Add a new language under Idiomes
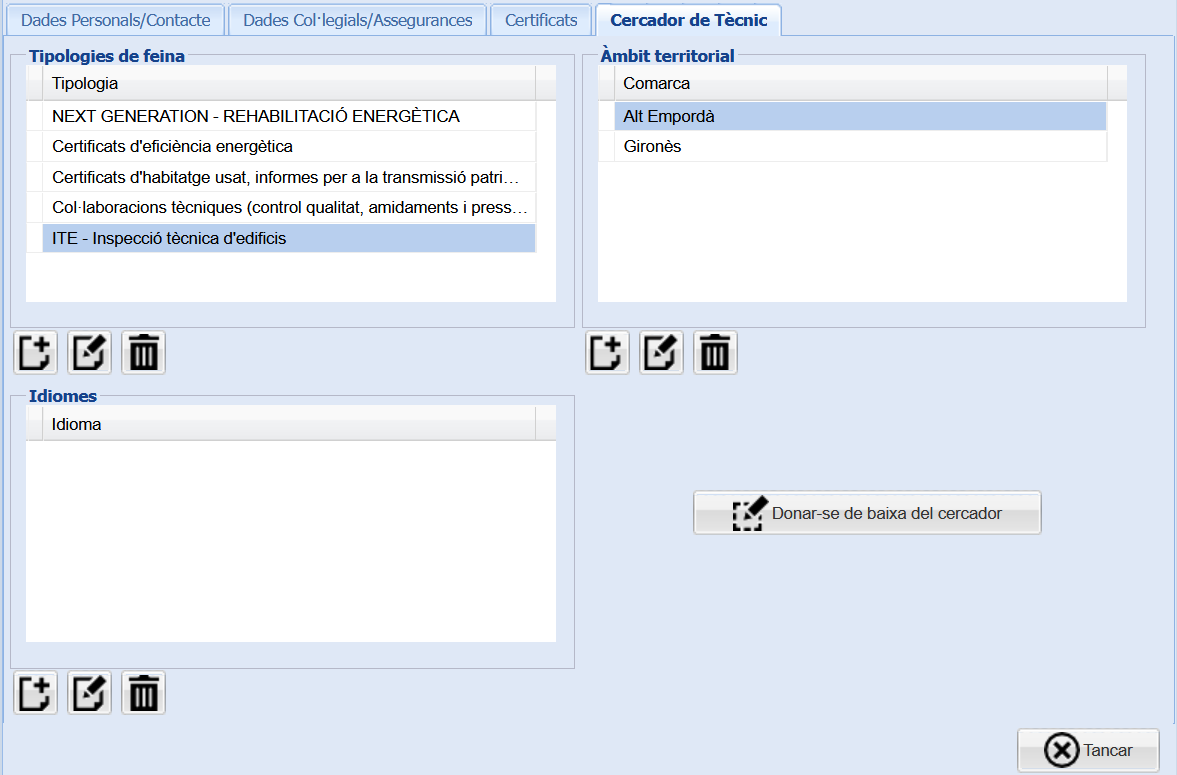 point(35,692)
